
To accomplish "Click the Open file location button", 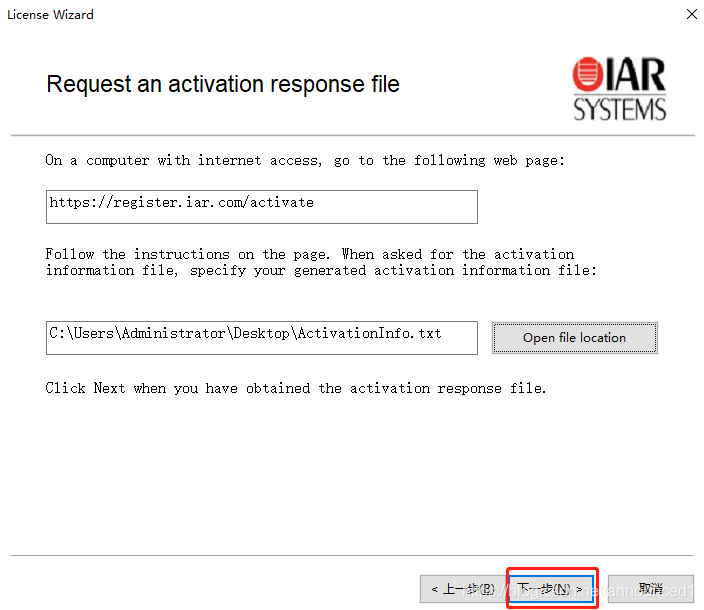I will [574, 338].
